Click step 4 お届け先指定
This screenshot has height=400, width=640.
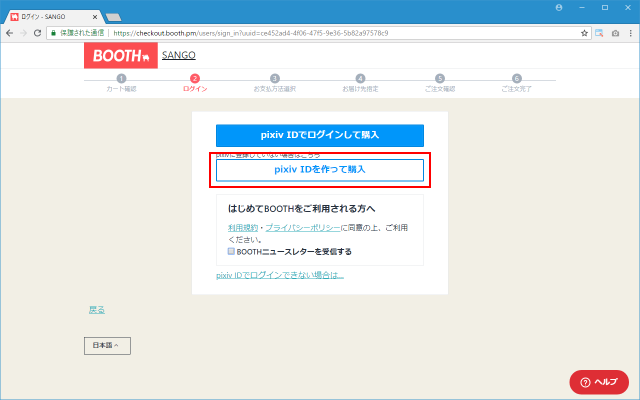click(360, 83)
